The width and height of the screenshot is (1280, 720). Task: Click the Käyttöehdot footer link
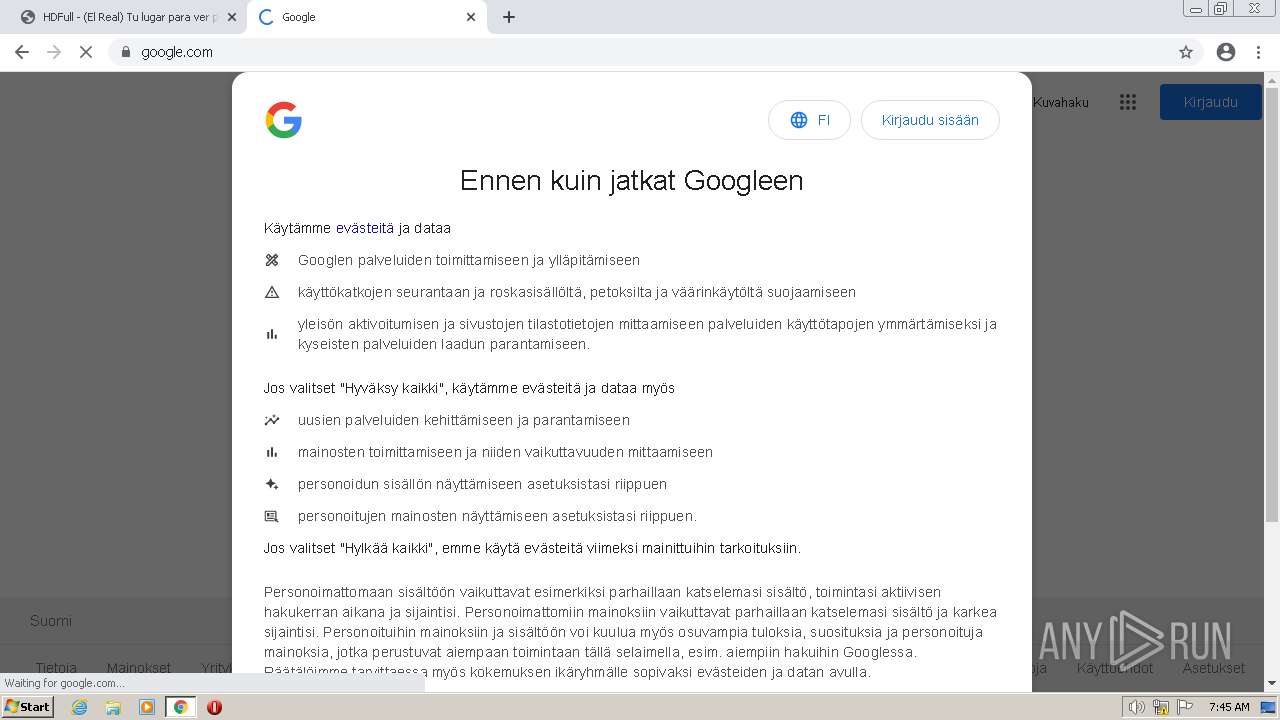click(1114, 668)
